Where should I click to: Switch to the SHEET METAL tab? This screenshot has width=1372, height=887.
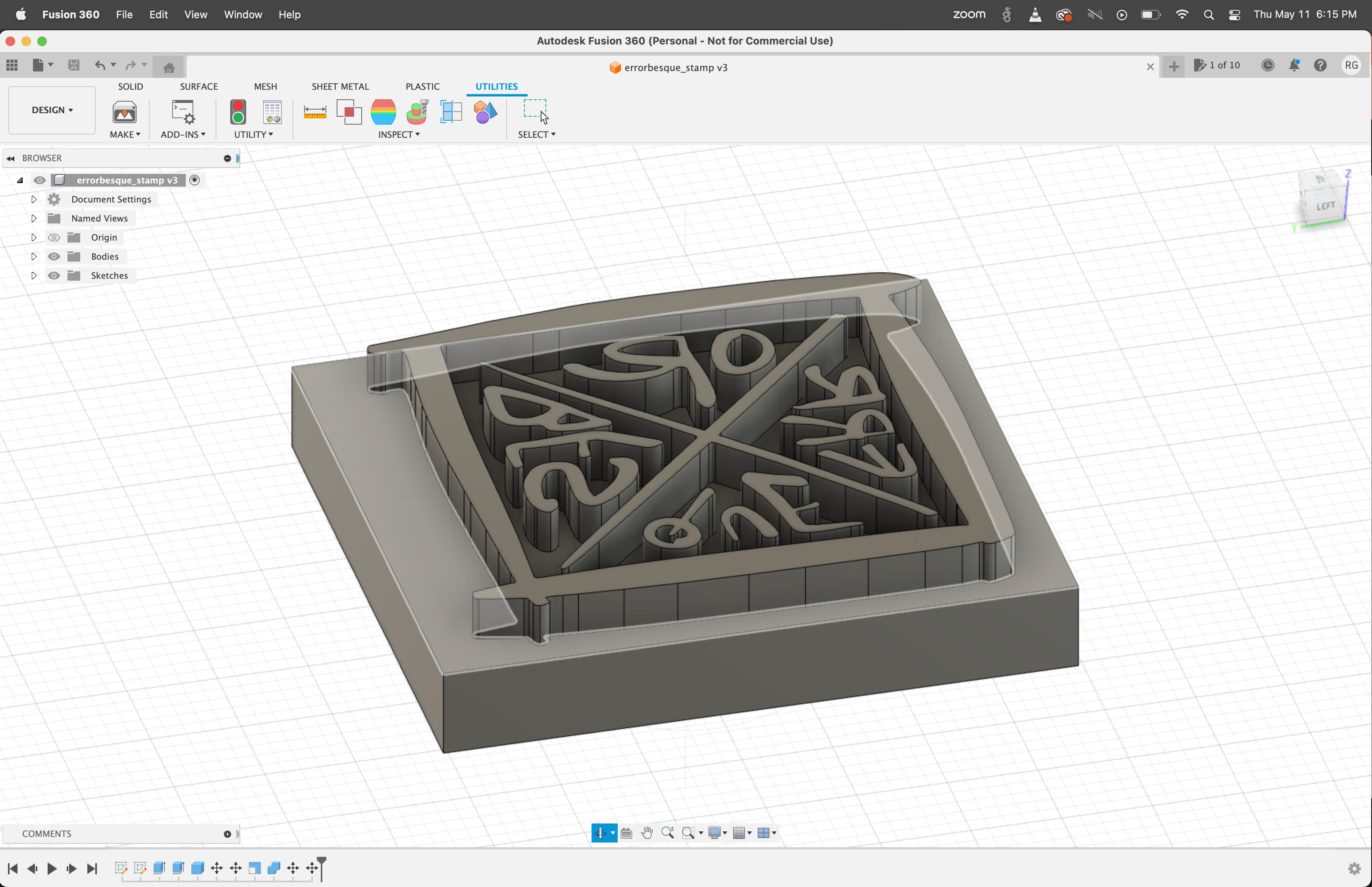click(x=340, y=87)
